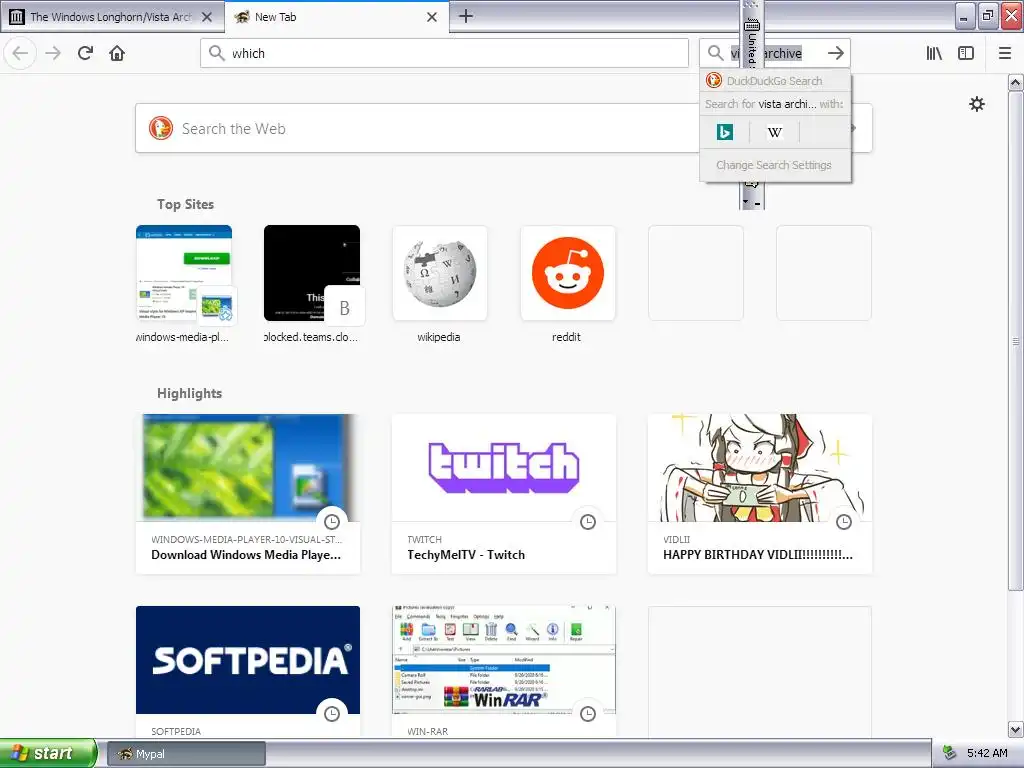Open the Home page button
The image size is (1024, 768).
(x=117, y=54)
